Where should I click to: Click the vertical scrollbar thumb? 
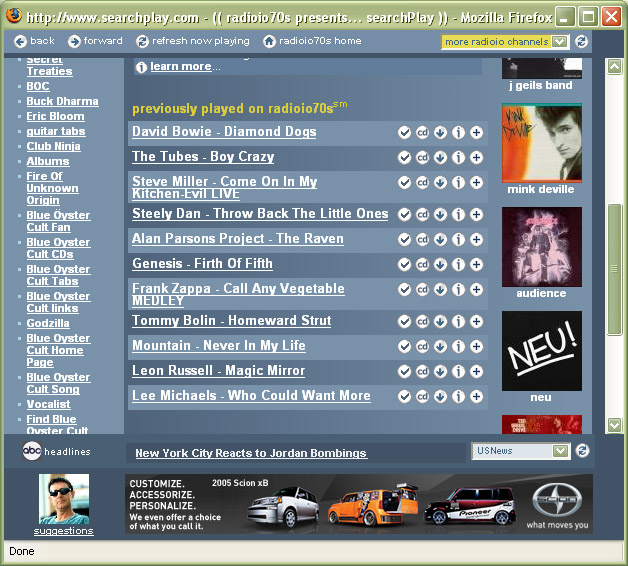pos(614,269)
